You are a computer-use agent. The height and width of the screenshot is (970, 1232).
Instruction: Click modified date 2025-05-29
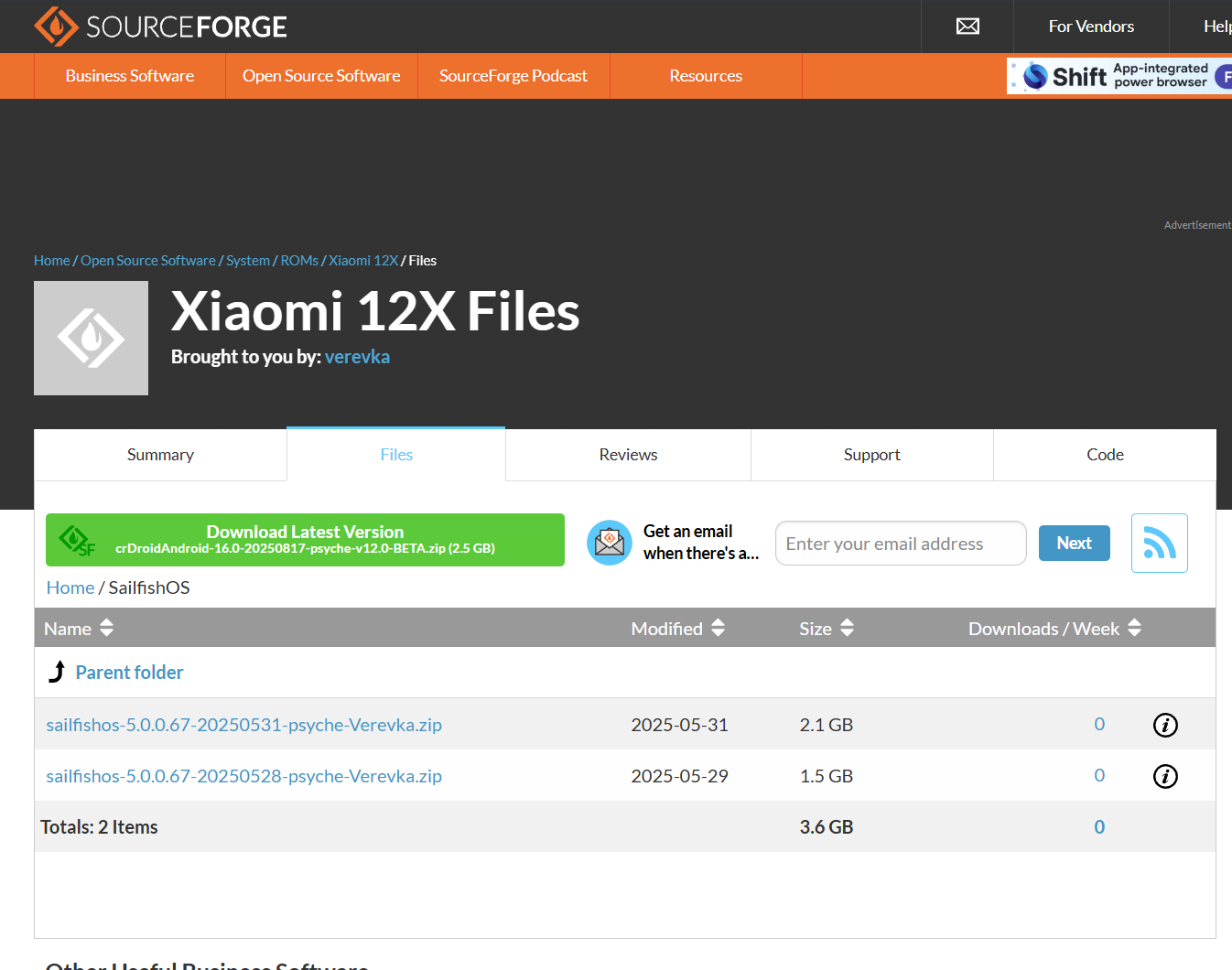[x=679, y=776]
